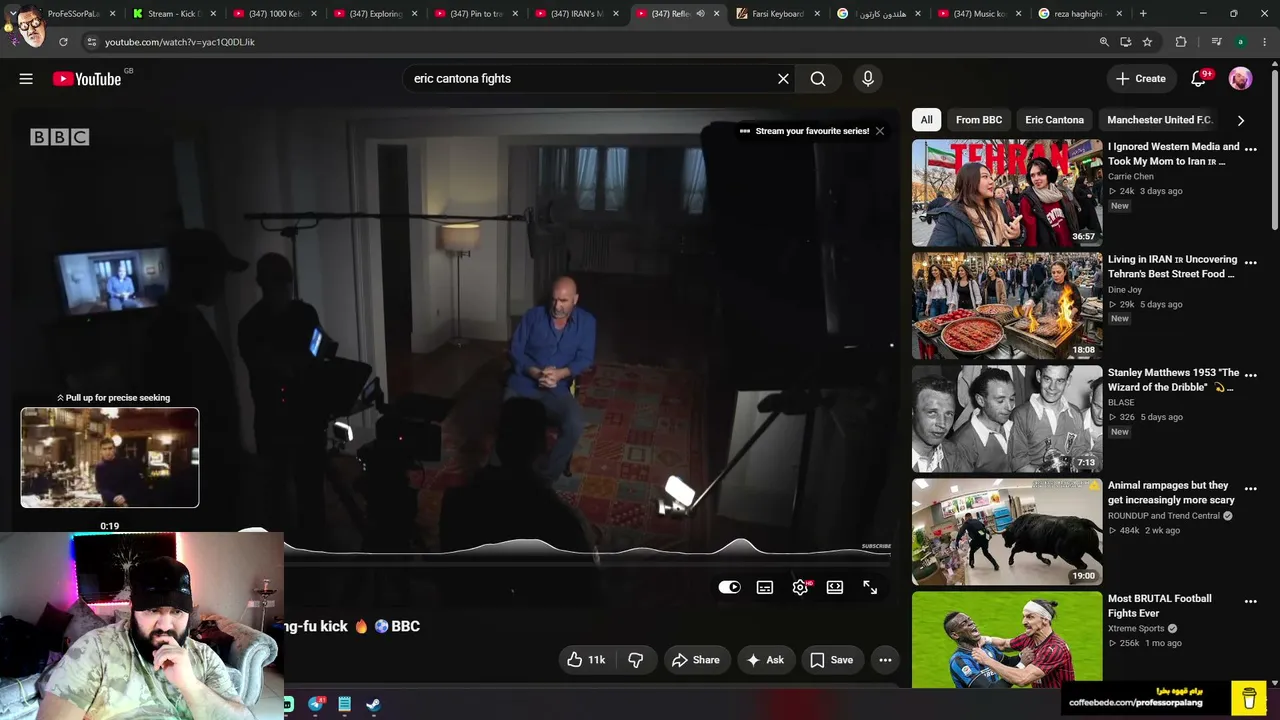Click the browser address bar URL
Viewport: 1280px width, 720px height.
pyautogui.click(x=180, y=42)
